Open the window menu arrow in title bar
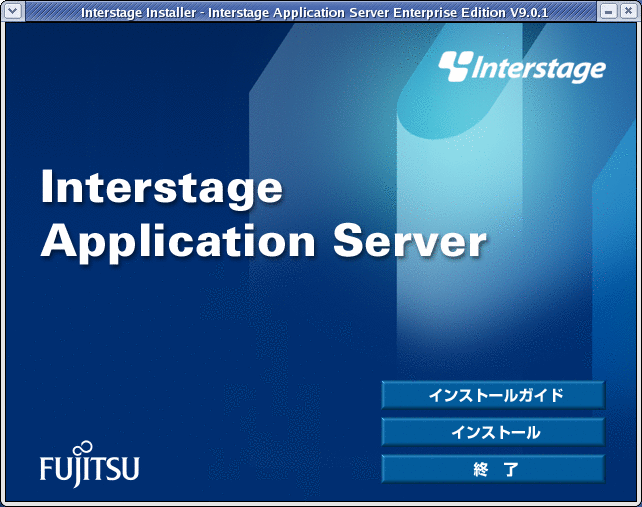 coord(12,11)
